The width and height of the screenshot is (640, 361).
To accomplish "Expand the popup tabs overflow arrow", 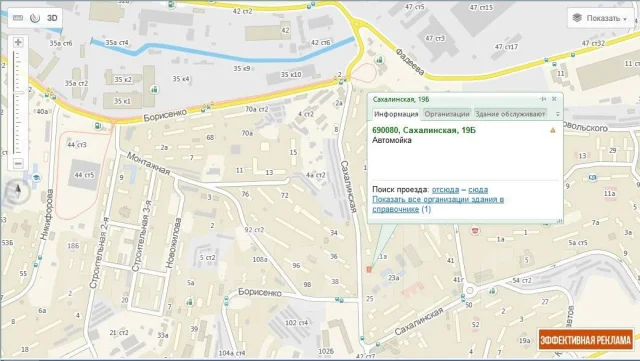I will pos(557,114).
